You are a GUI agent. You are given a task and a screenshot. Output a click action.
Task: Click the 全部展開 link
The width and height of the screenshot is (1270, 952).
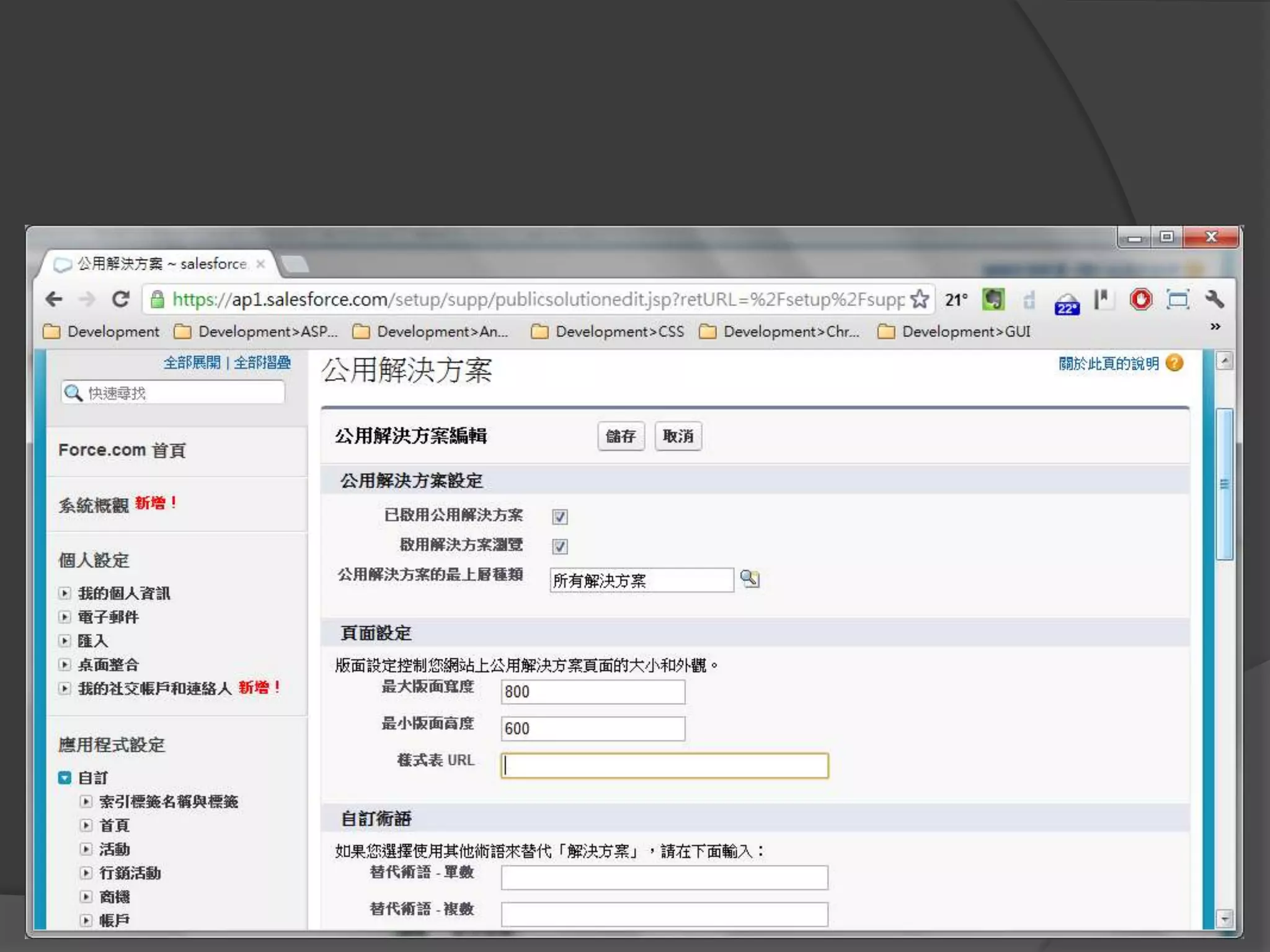[x=192, y=363]
